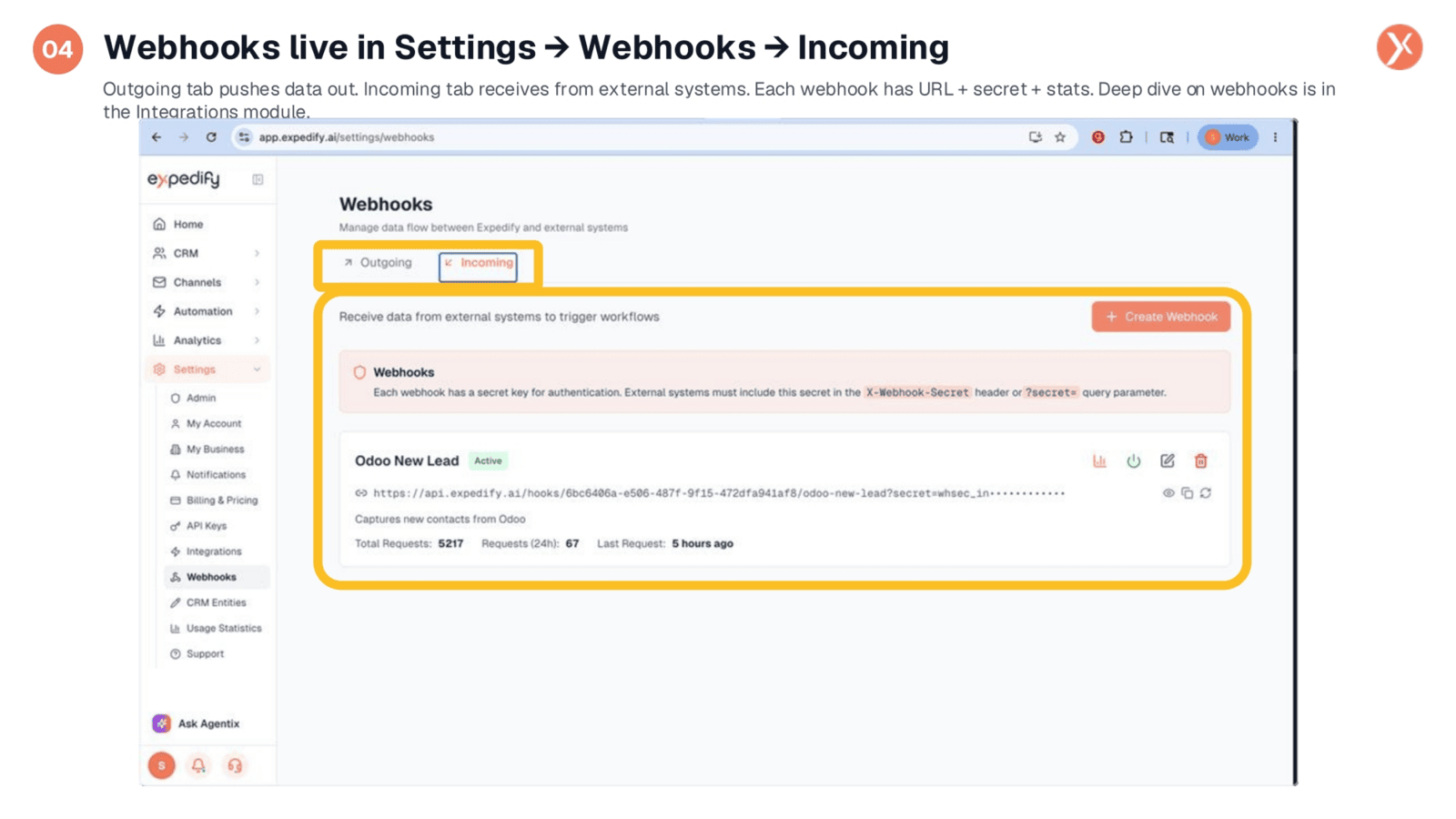Screen dimensions: 1456x819
Task: Expand the CRM menu chevron
Action: click(257, 253)
